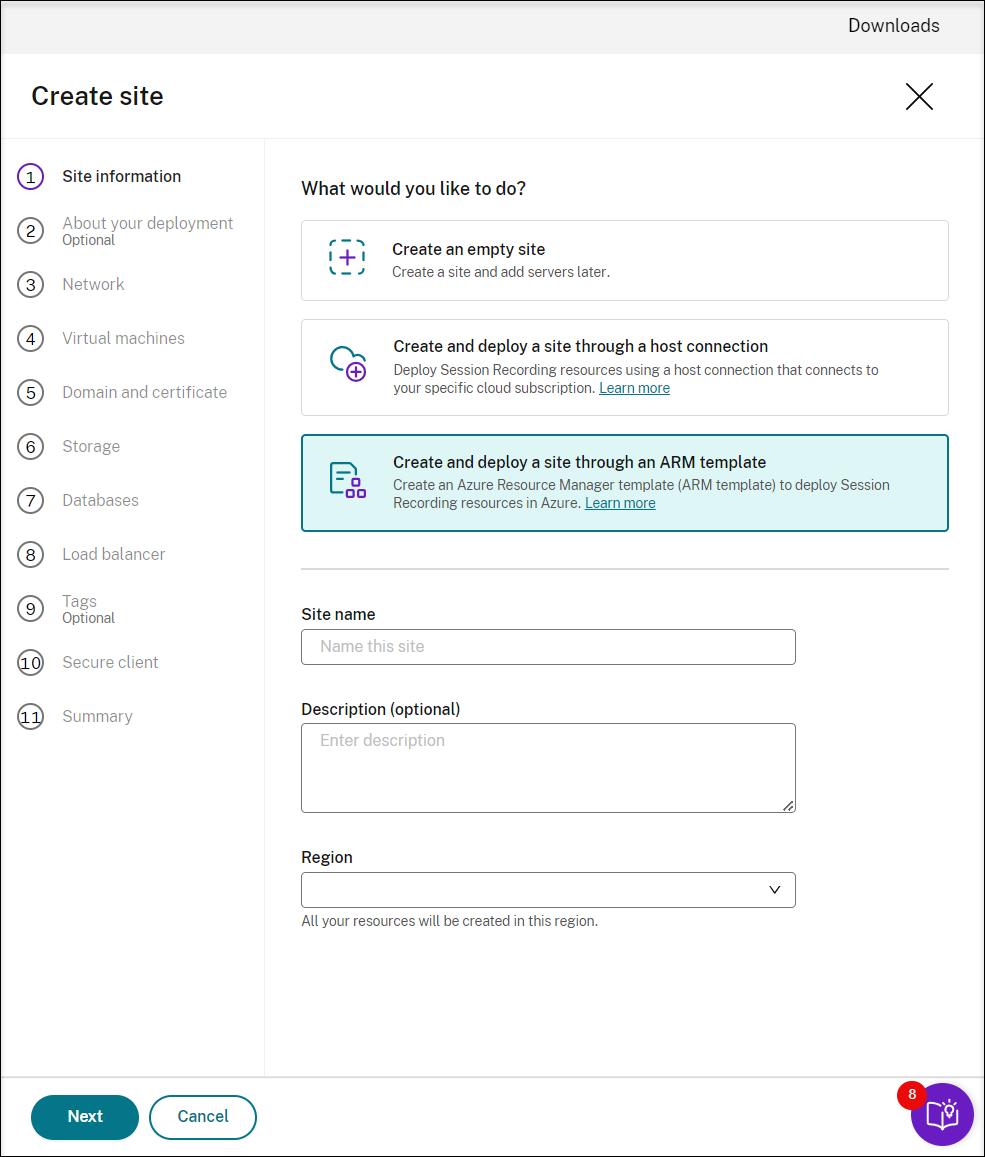This screenshot has height=1157, width=985.
Task: Go to the Virtual machines step
Action: tap(123, 339)
